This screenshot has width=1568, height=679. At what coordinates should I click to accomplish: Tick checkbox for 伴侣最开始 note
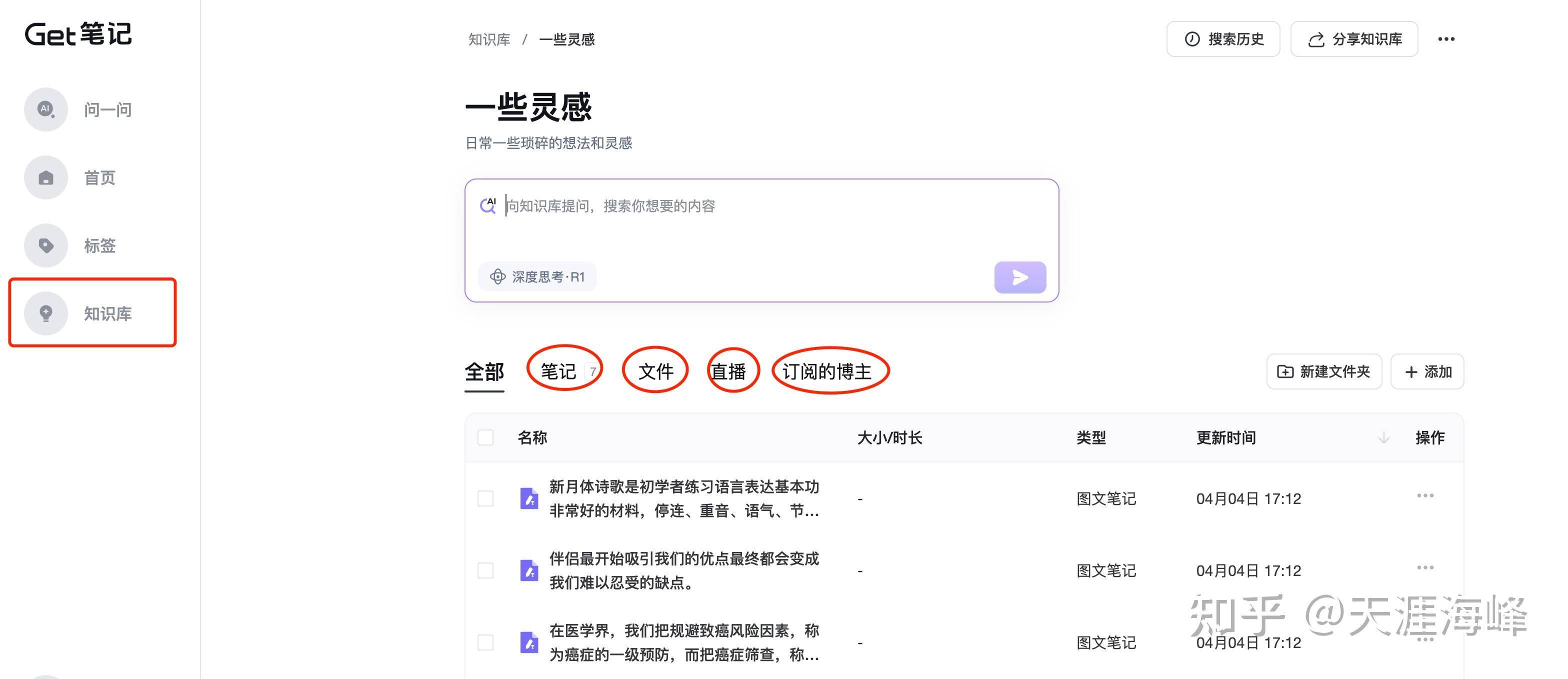click(x=485, y=570)
